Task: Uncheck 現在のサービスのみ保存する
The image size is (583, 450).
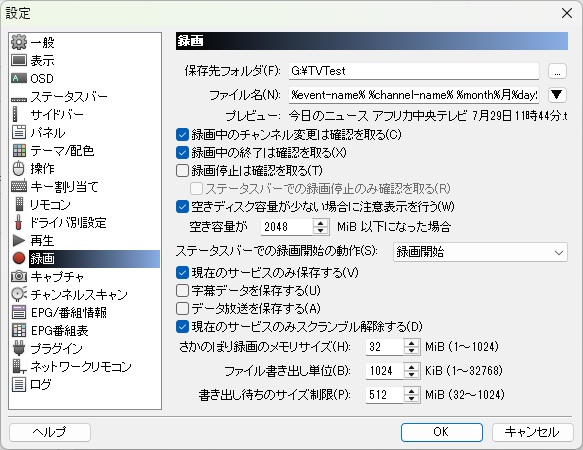Action: [182, 273]
